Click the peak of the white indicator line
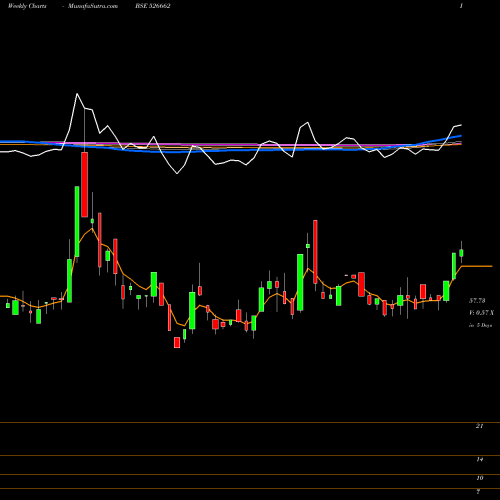This screenshot has width=500, height=500. coord(77,94)
